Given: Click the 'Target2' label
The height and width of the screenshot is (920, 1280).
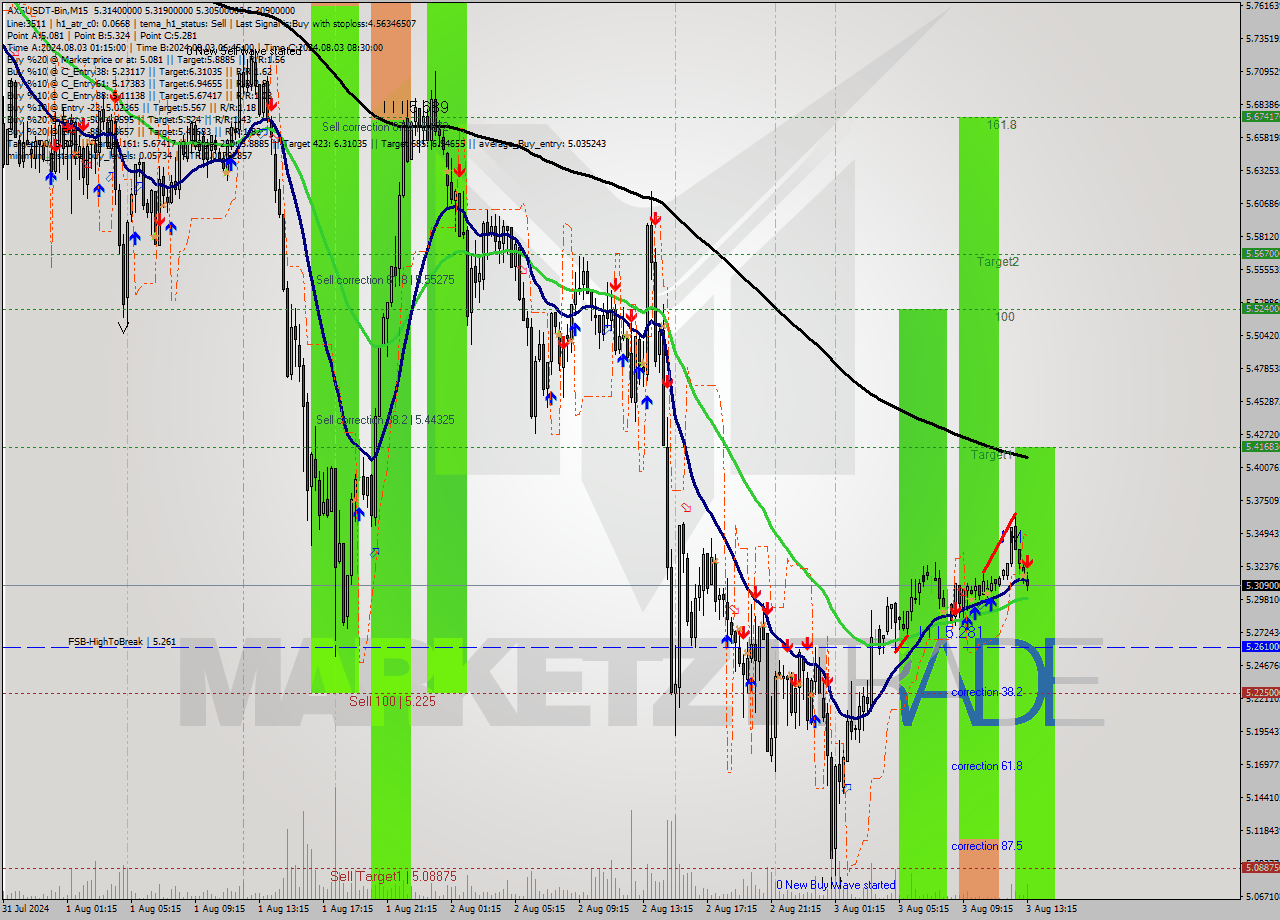Looking at the screenshot, I should 998,262.
